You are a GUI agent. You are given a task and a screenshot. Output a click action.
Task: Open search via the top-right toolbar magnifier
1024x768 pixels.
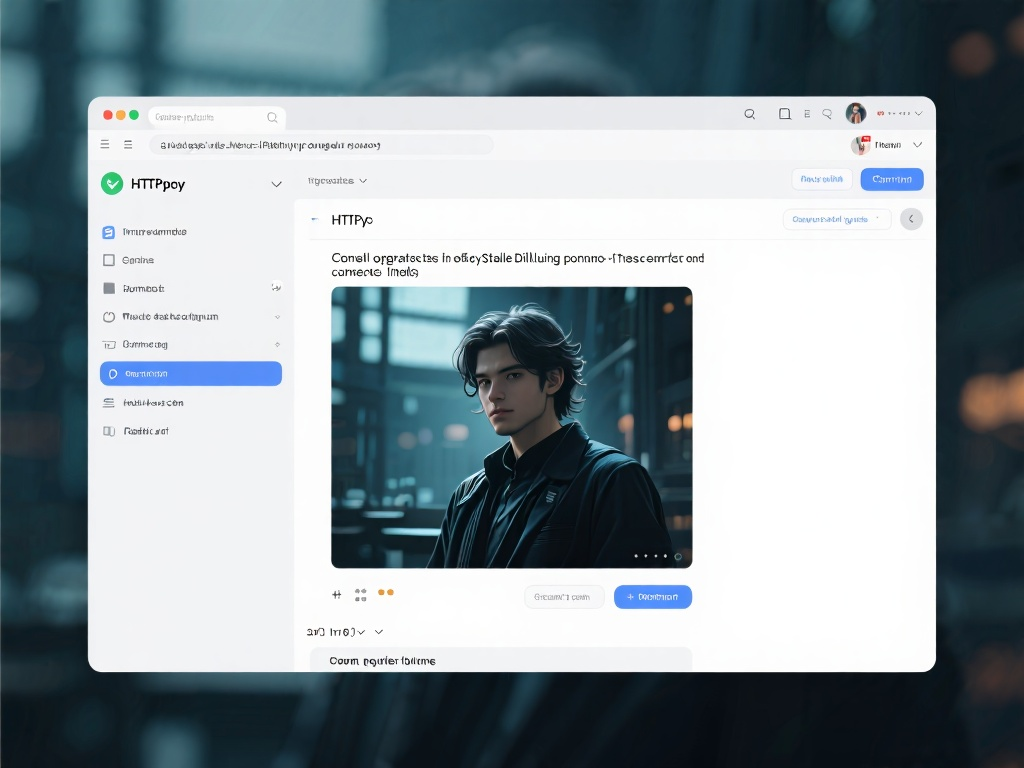(x=750, y=114)
